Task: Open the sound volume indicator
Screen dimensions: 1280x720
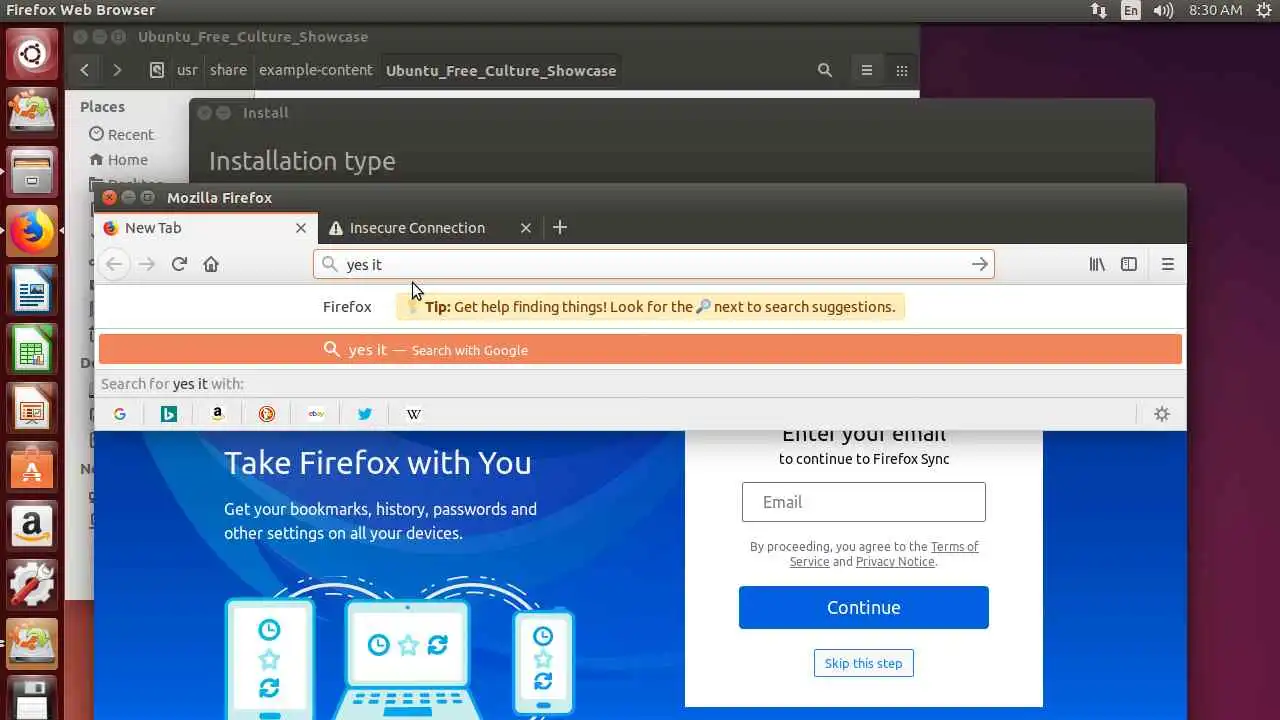Action: coord(1163,10)
